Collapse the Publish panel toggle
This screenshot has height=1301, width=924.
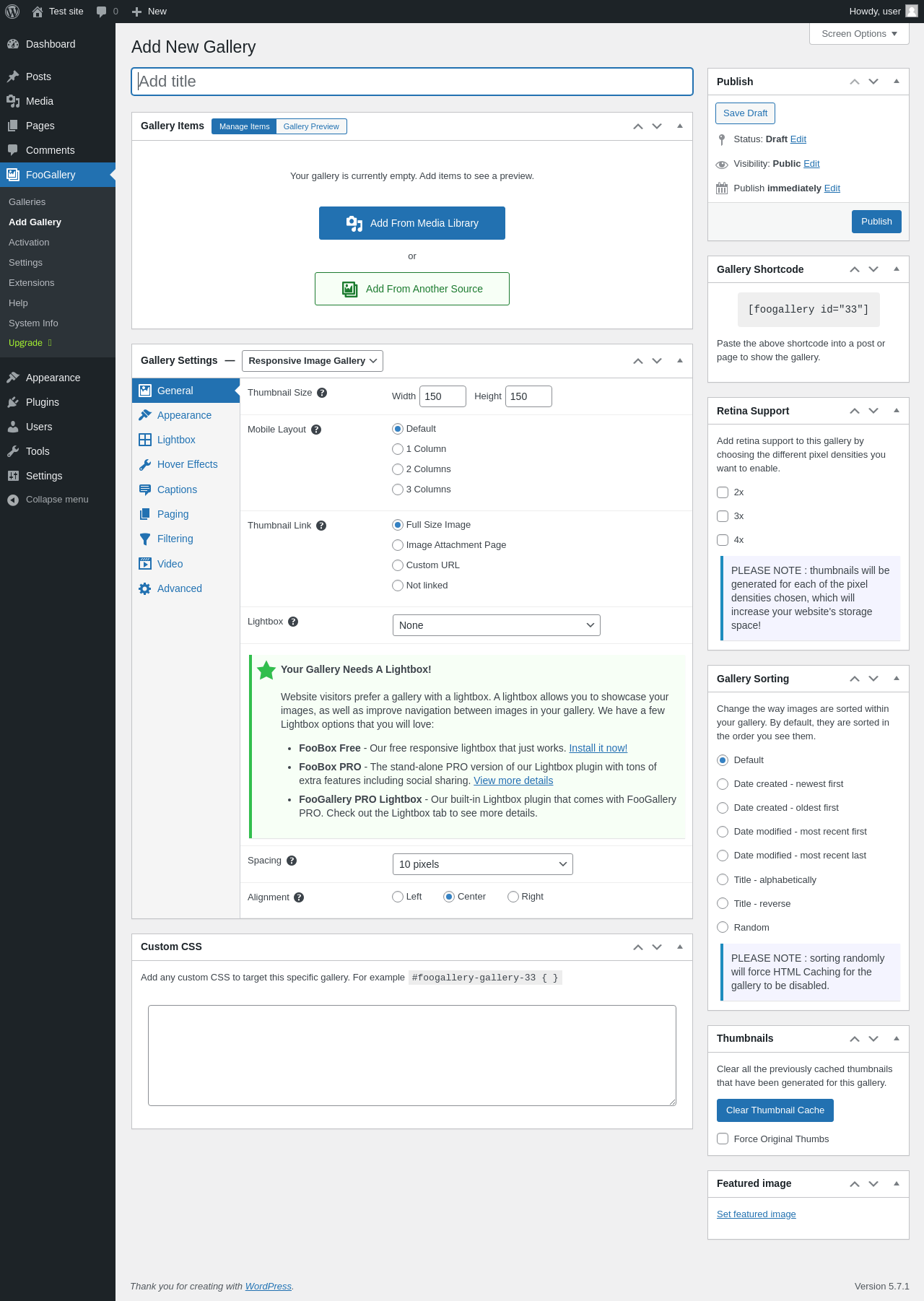pos(897,82)
